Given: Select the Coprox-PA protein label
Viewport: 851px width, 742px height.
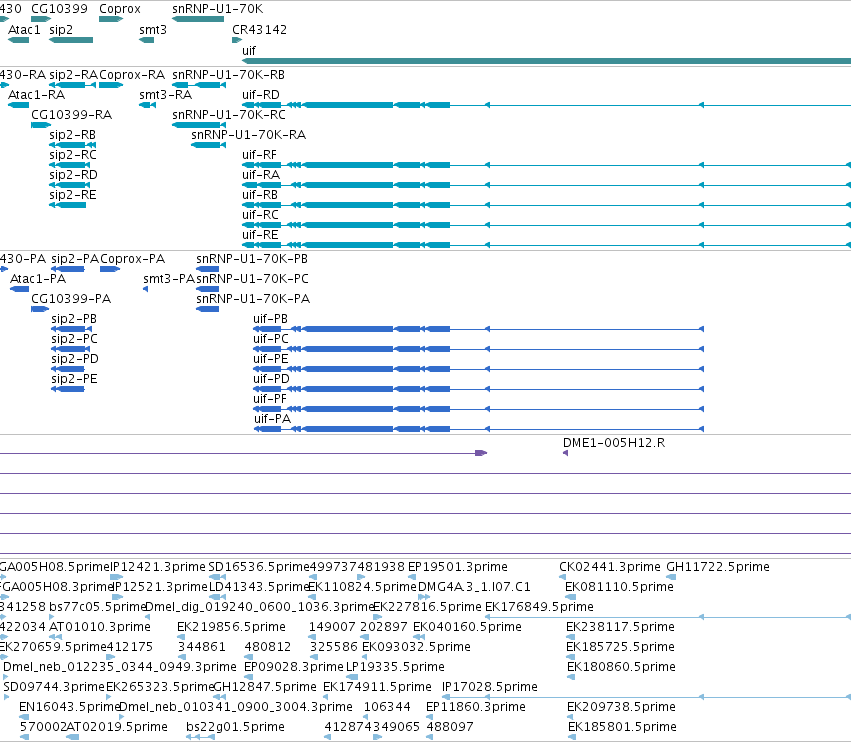Looking at the screenshot, I should click(132, 258).
